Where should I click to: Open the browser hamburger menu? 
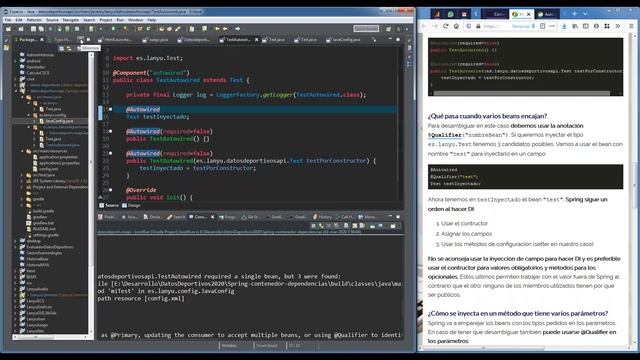click(631, 26)
